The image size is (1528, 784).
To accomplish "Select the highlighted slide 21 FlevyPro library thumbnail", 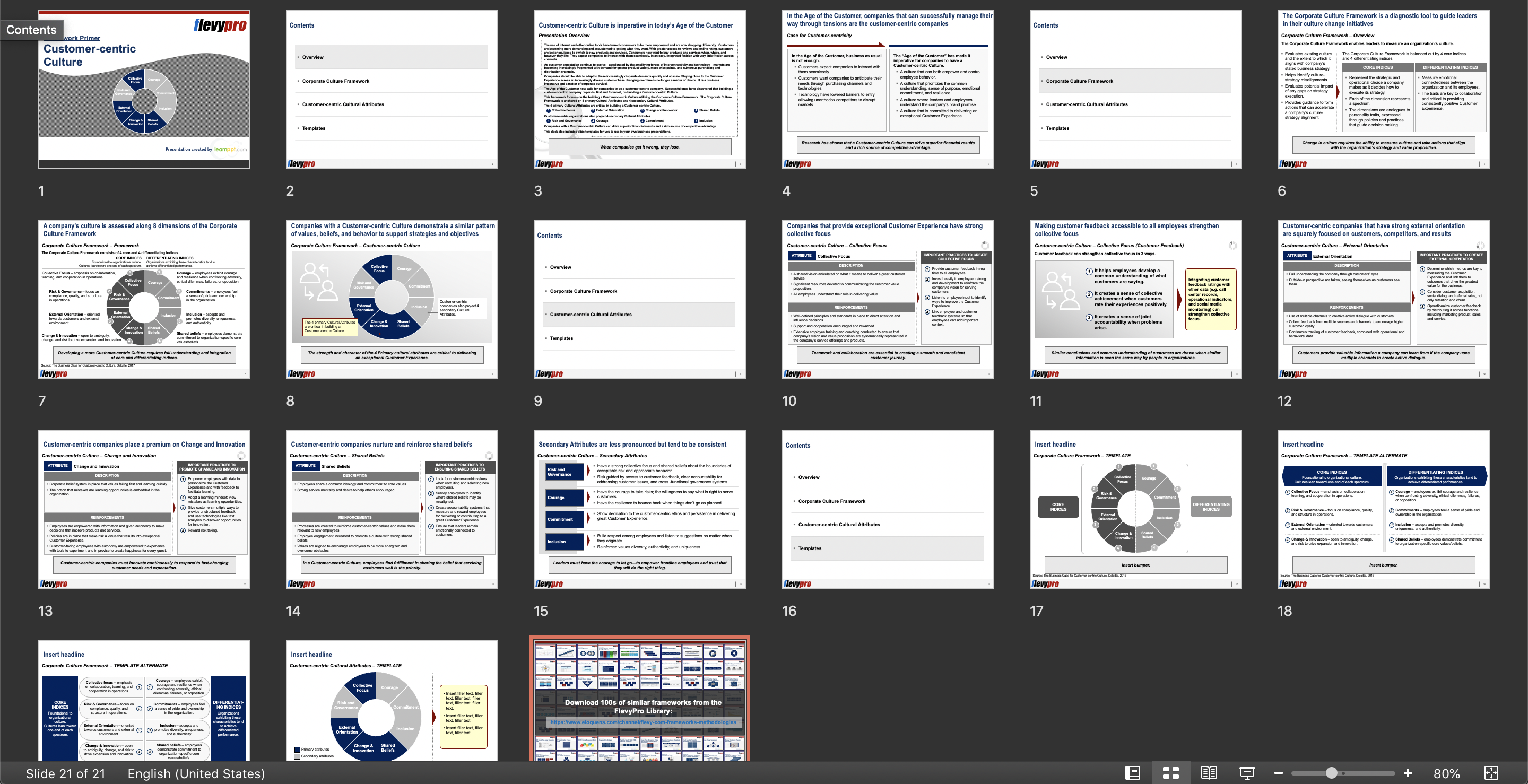I will point(640,699).
